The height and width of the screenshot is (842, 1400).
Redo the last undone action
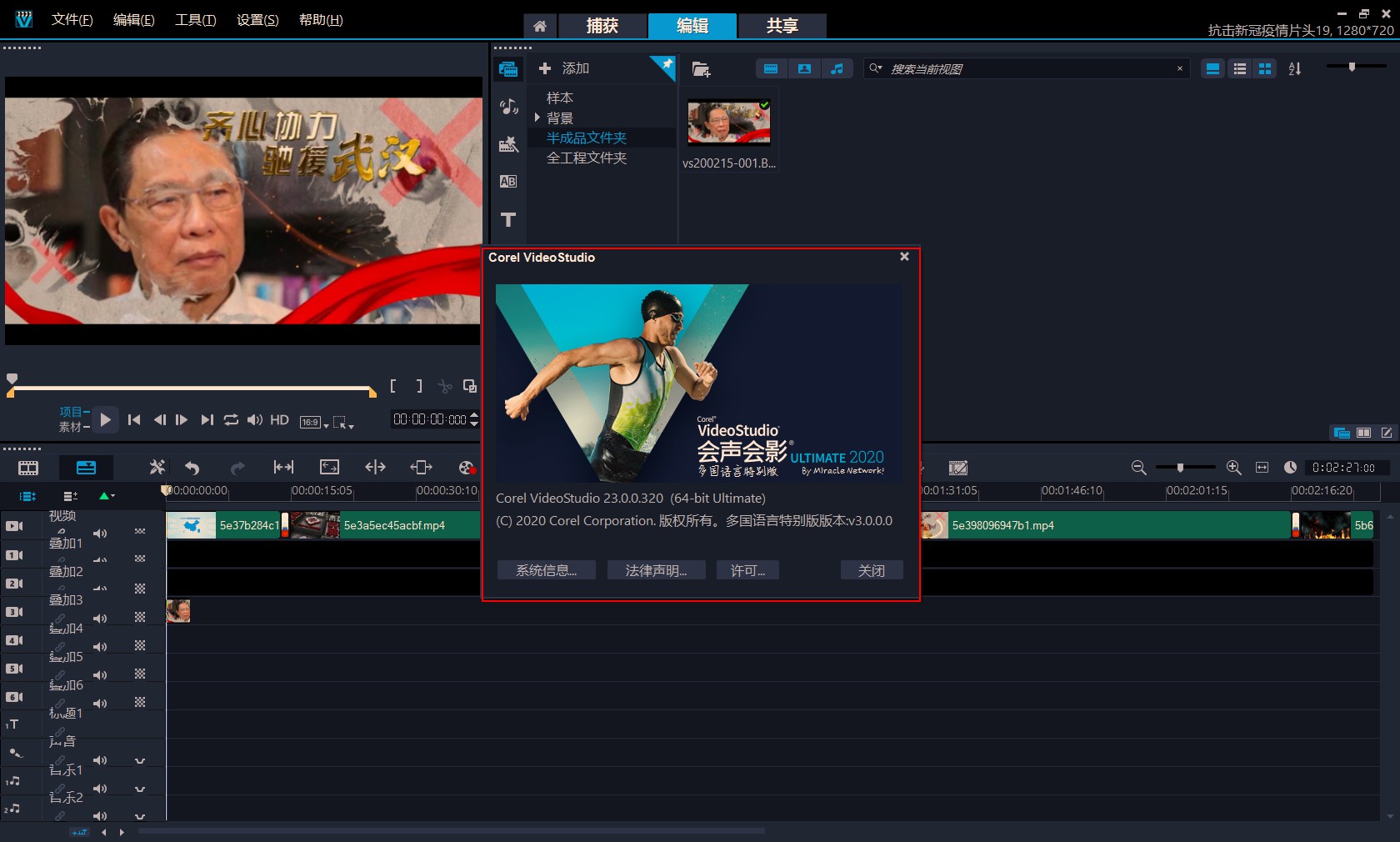(x=237, y=468)
